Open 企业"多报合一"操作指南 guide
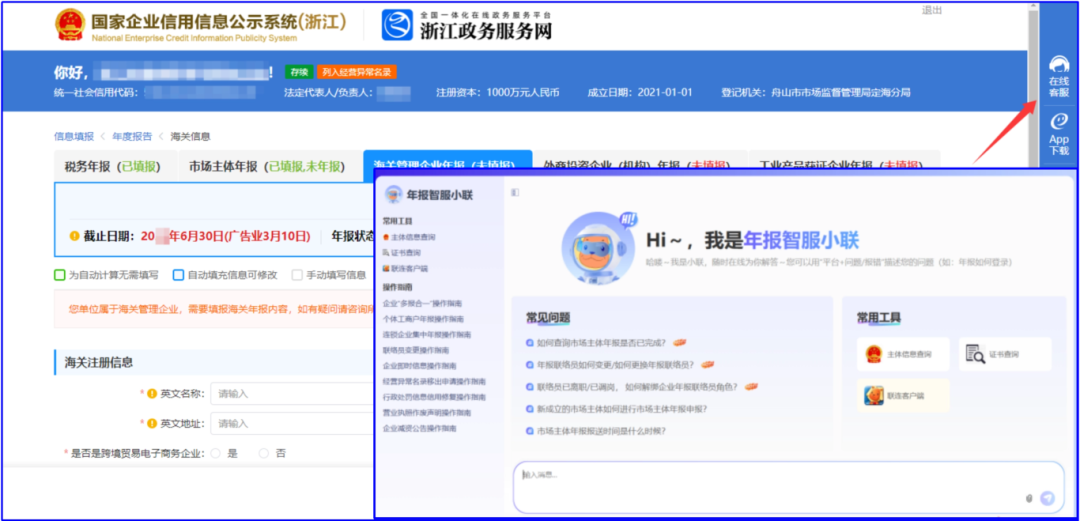 tap(422, 303)
